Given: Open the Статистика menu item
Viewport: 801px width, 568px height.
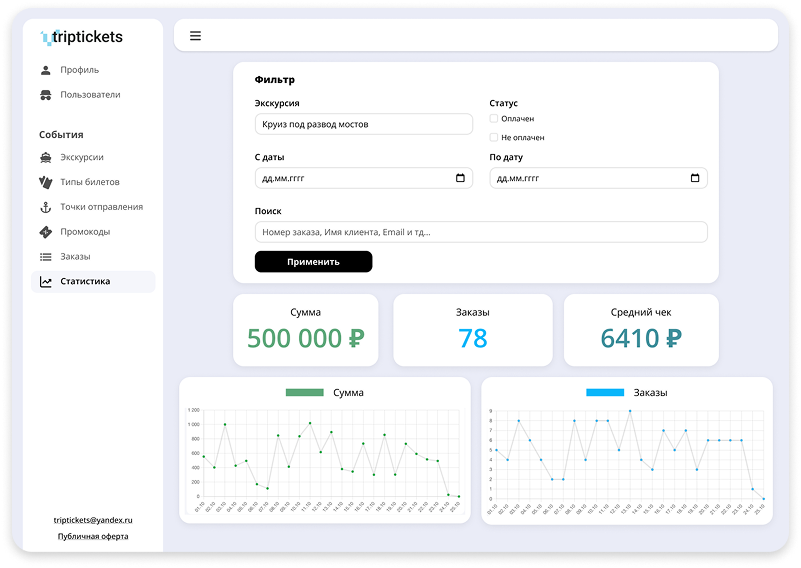Looking at the screenshot, I should pos(85,282).
